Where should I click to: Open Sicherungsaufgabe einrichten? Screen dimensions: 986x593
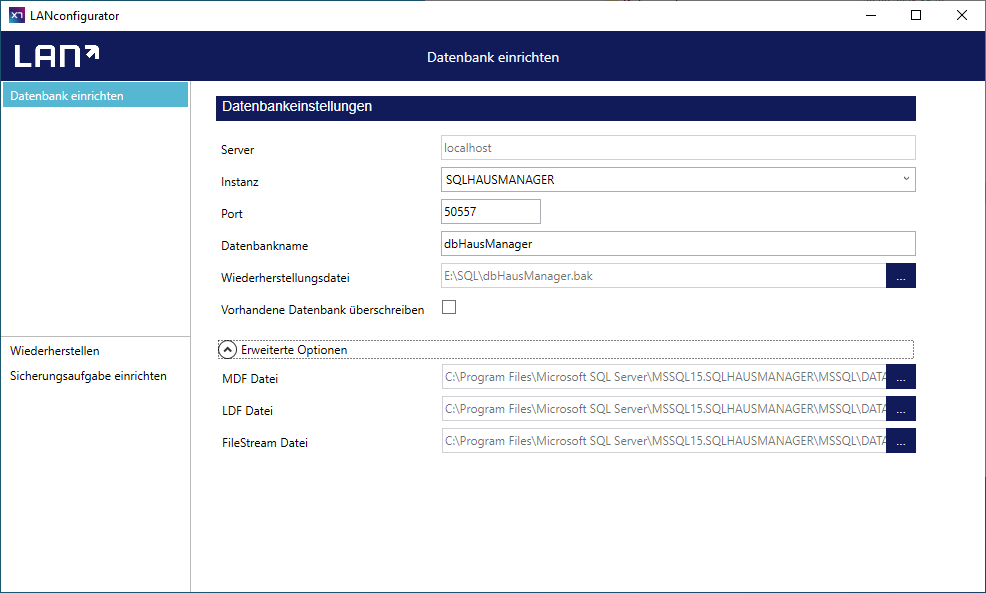point(88,376)
